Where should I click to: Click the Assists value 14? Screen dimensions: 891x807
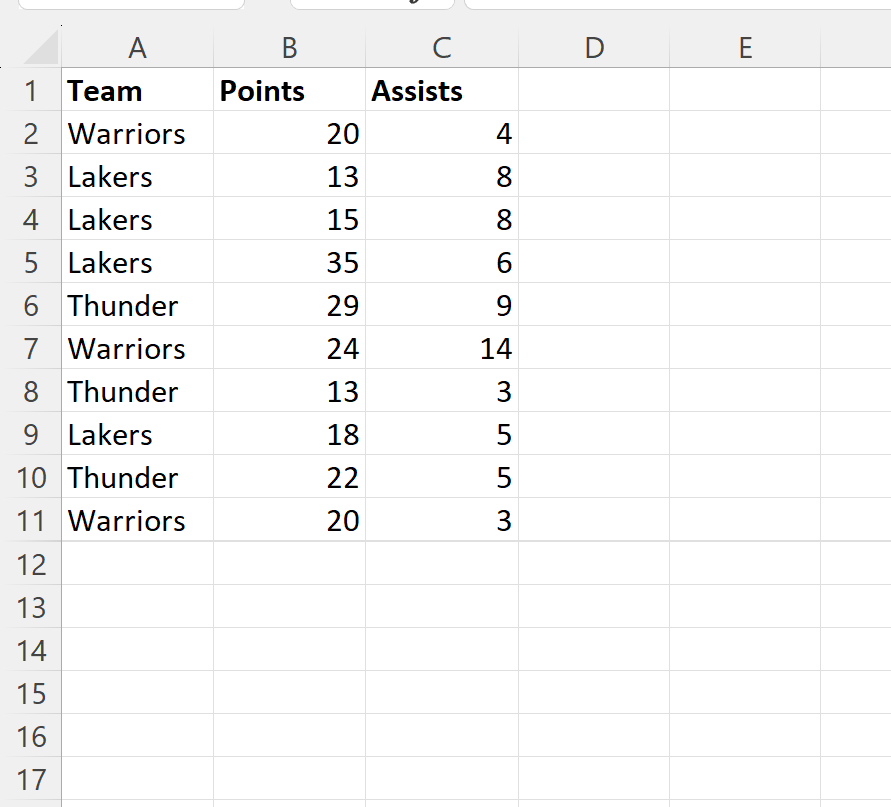pos(441,349)
